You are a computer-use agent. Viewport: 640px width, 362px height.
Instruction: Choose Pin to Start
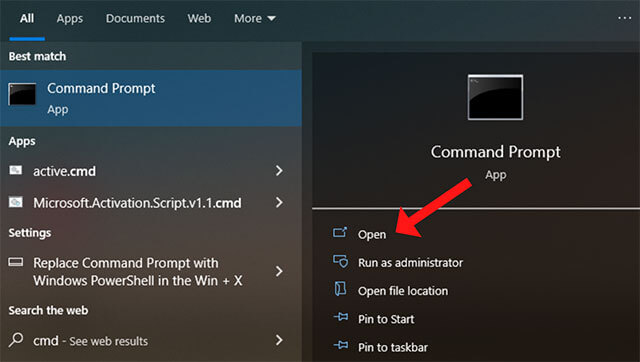click(386, 319)
